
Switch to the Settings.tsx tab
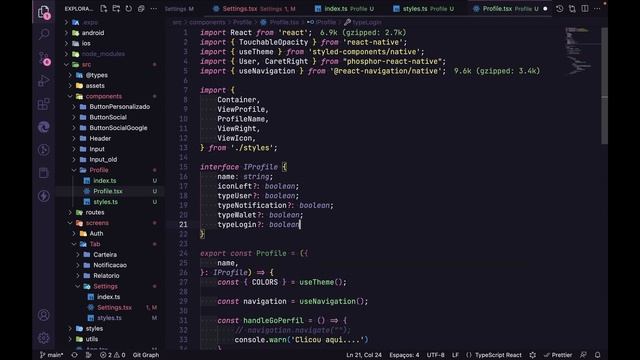click(255, 9)
